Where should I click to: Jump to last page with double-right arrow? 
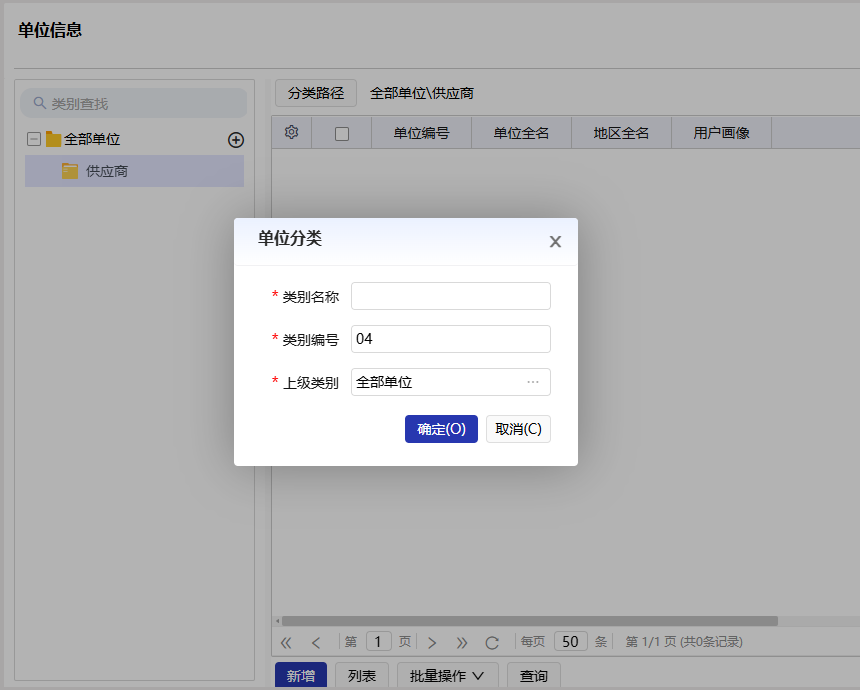[x=461, y=641]
